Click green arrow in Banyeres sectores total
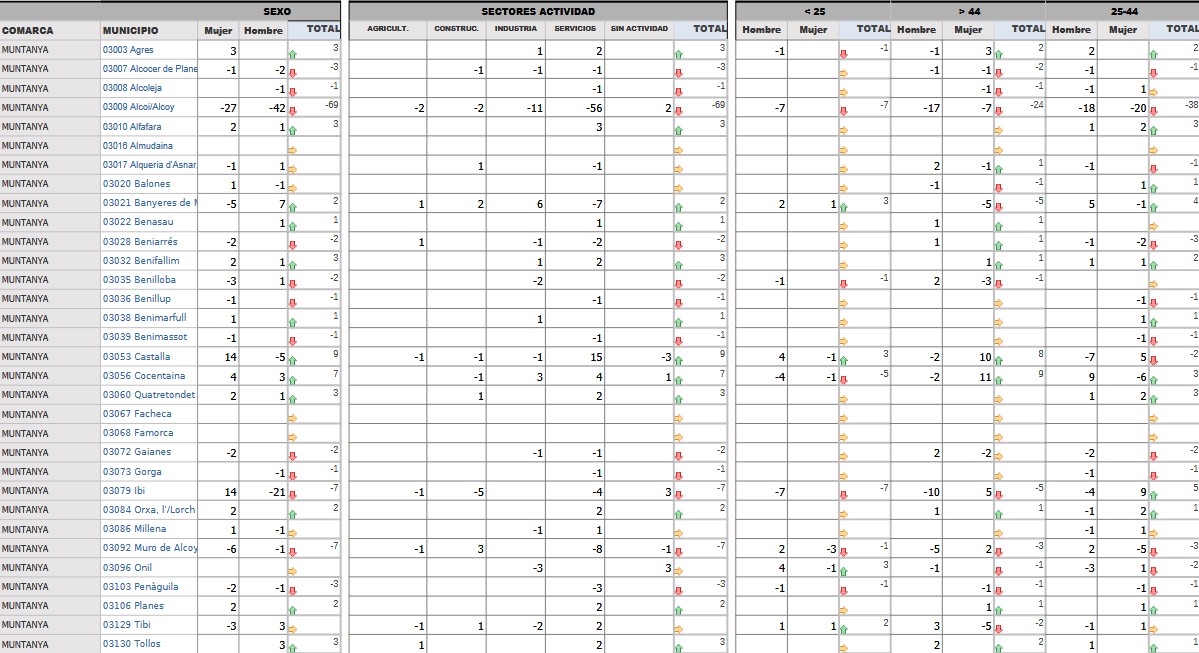The image size is (1199, 653). pyautogui.click(x=678, y=207)
